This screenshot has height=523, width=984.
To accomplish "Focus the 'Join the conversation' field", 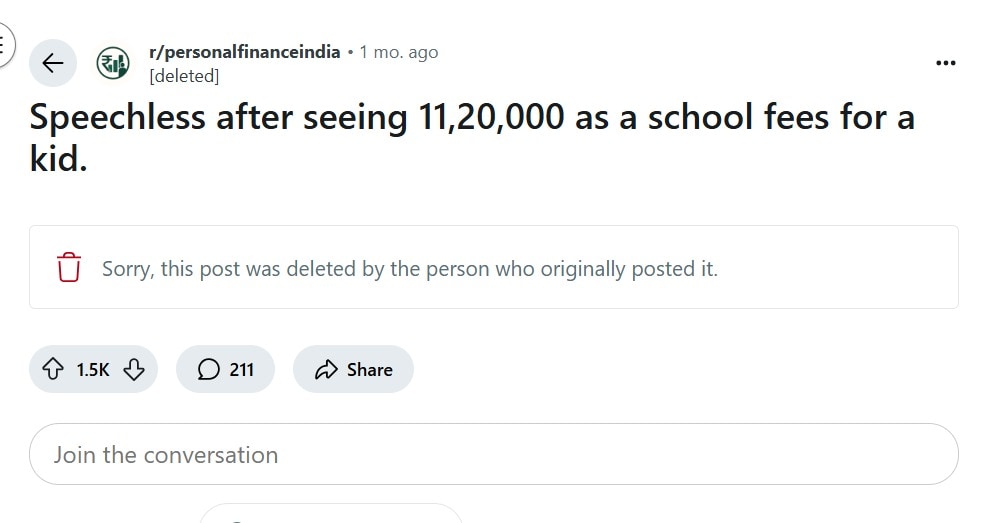I will pos(494,454).
